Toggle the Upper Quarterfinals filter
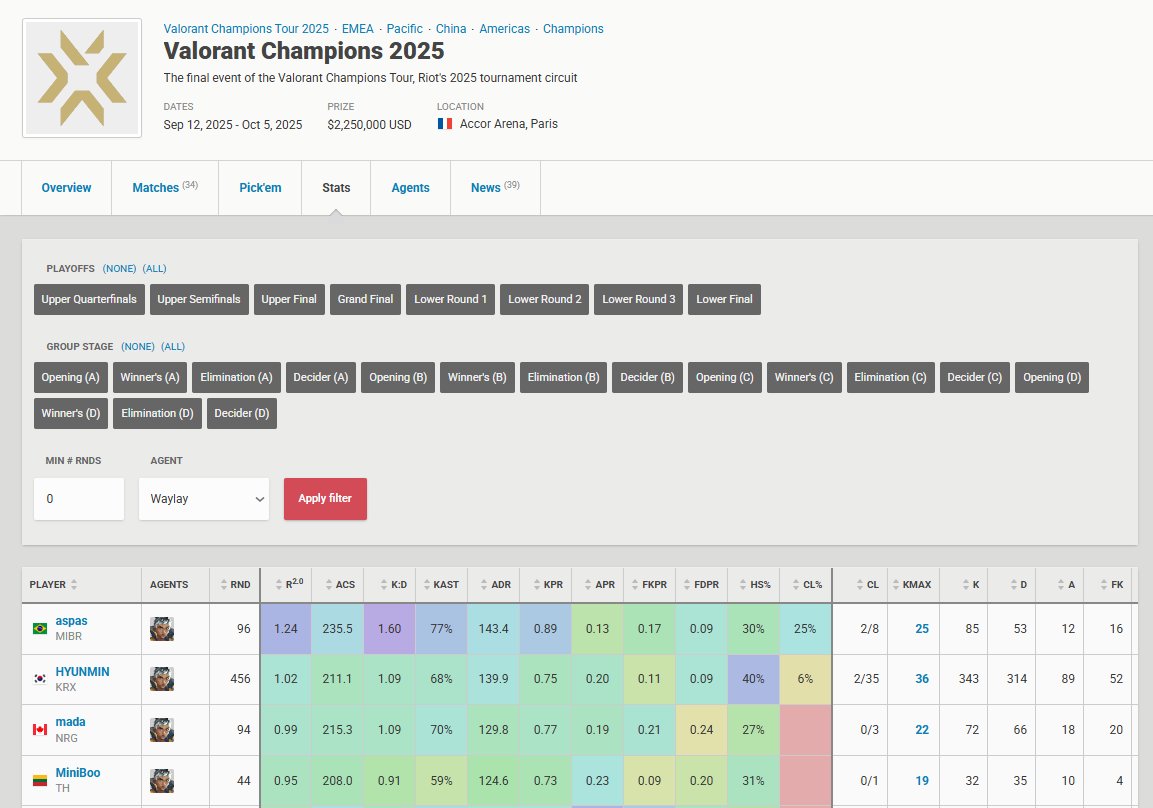This screenshot has width=1153, height=808. point(89,299)
